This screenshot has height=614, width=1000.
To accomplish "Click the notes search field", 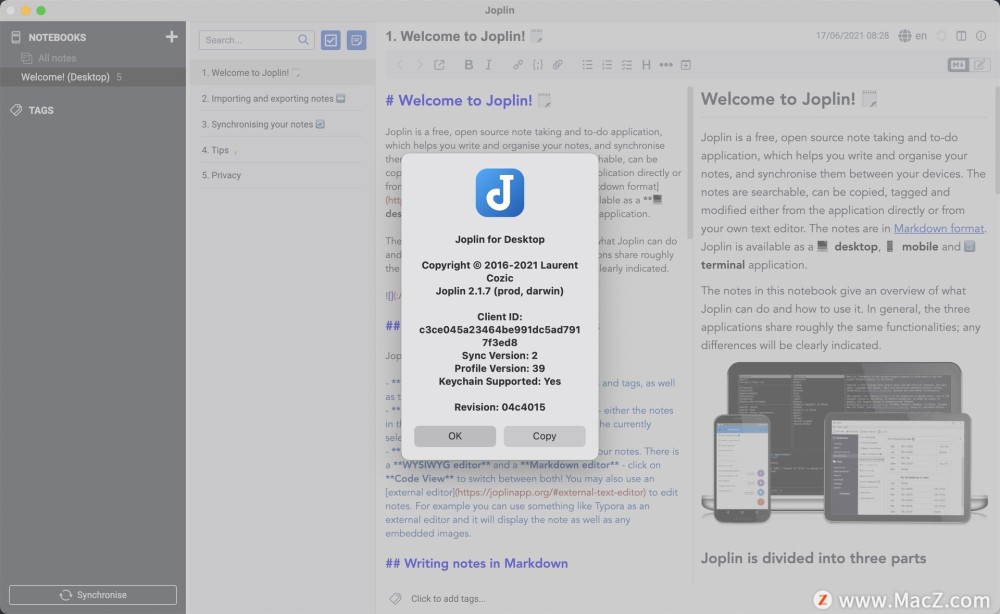I will point(248,40).
